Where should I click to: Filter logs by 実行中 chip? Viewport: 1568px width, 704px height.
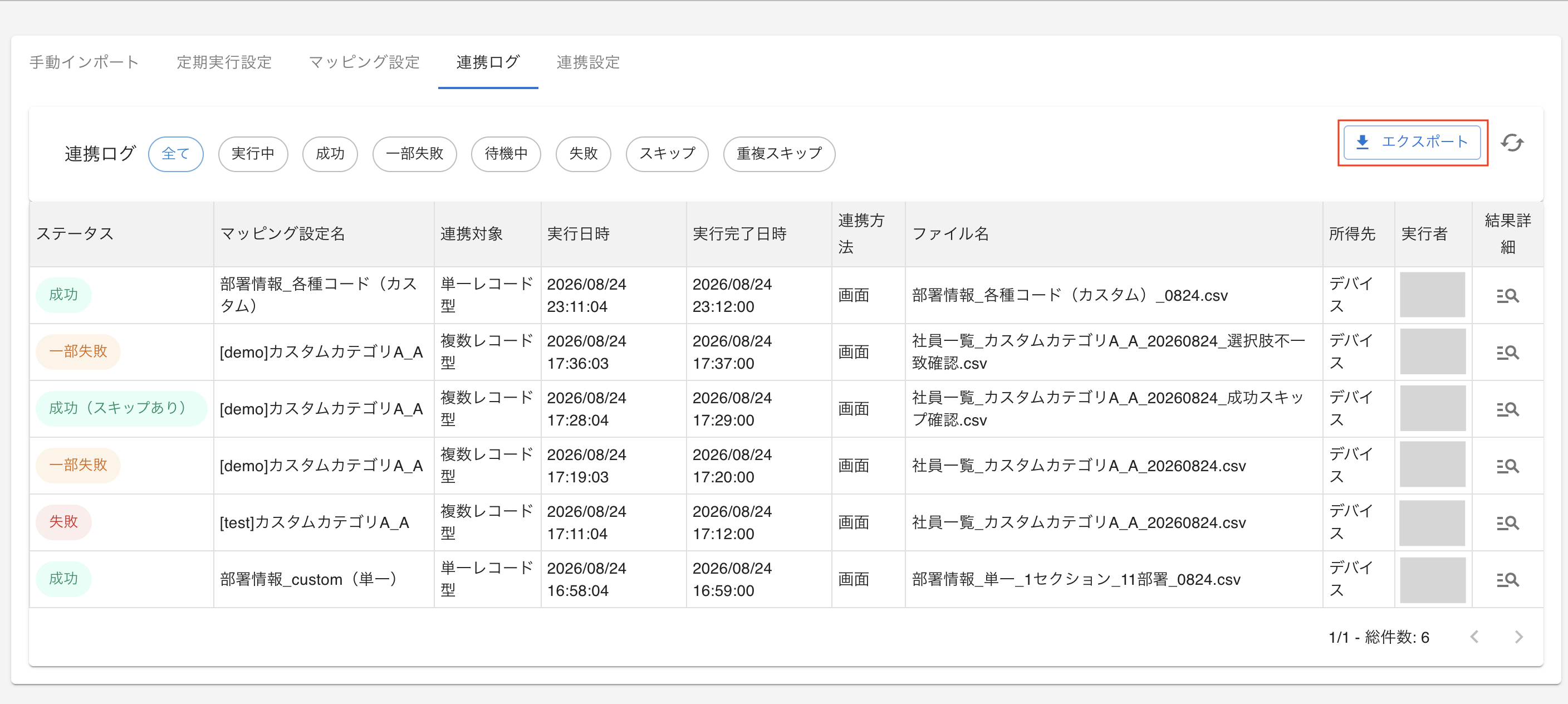[253, 154]
